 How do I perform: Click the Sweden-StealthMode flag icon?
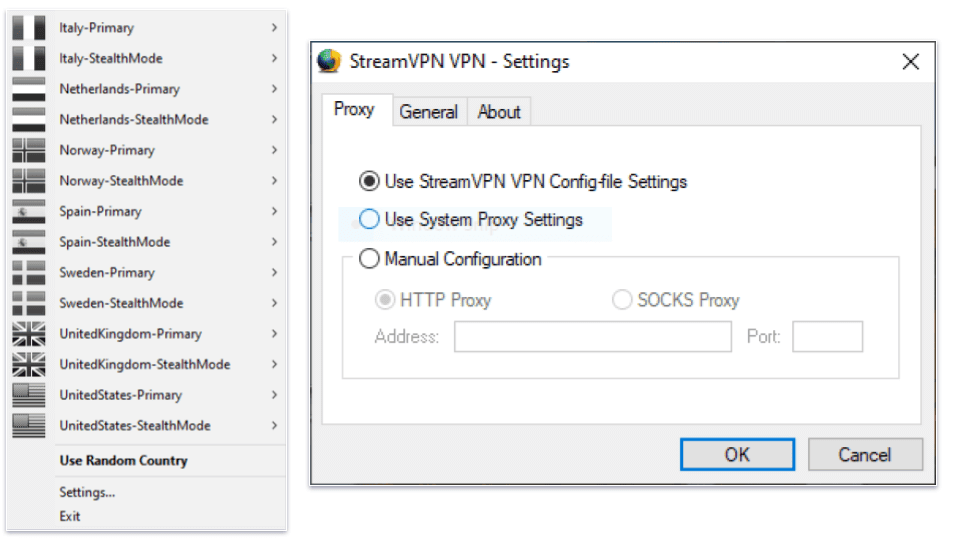point(29,303)
